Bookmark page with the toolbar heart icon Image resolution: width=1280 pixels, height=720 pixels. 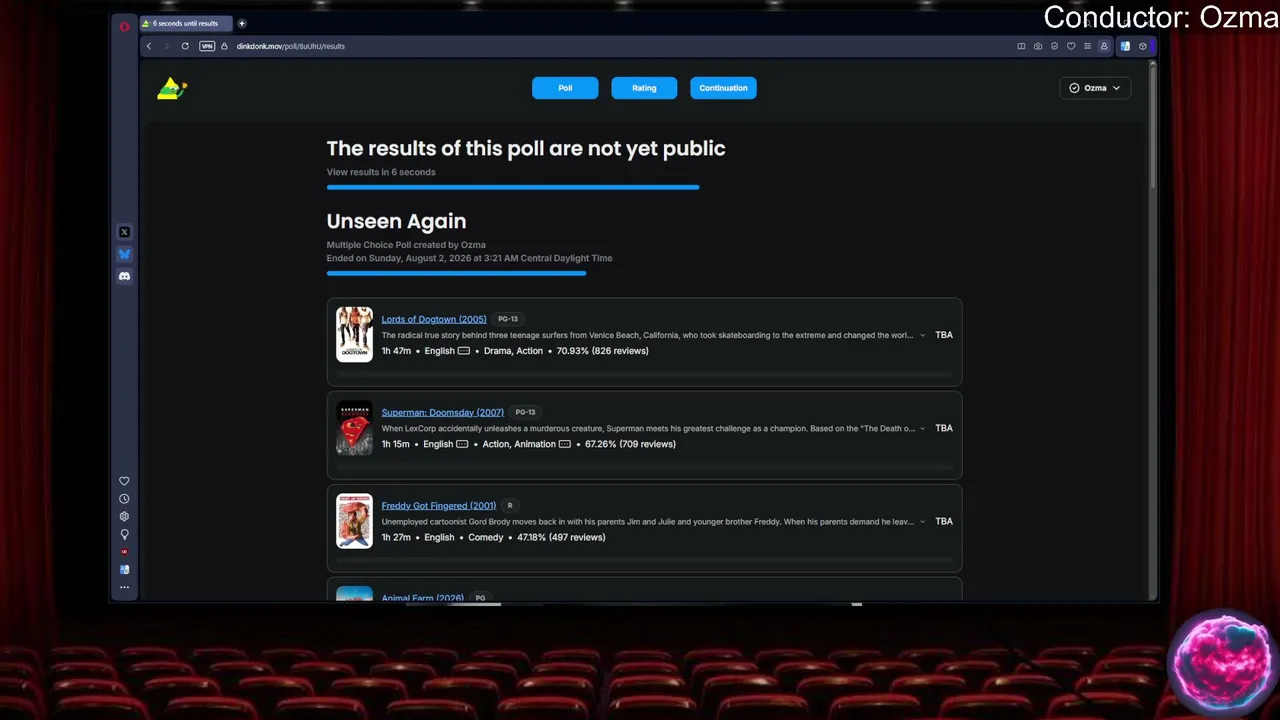pos(1071,46)
